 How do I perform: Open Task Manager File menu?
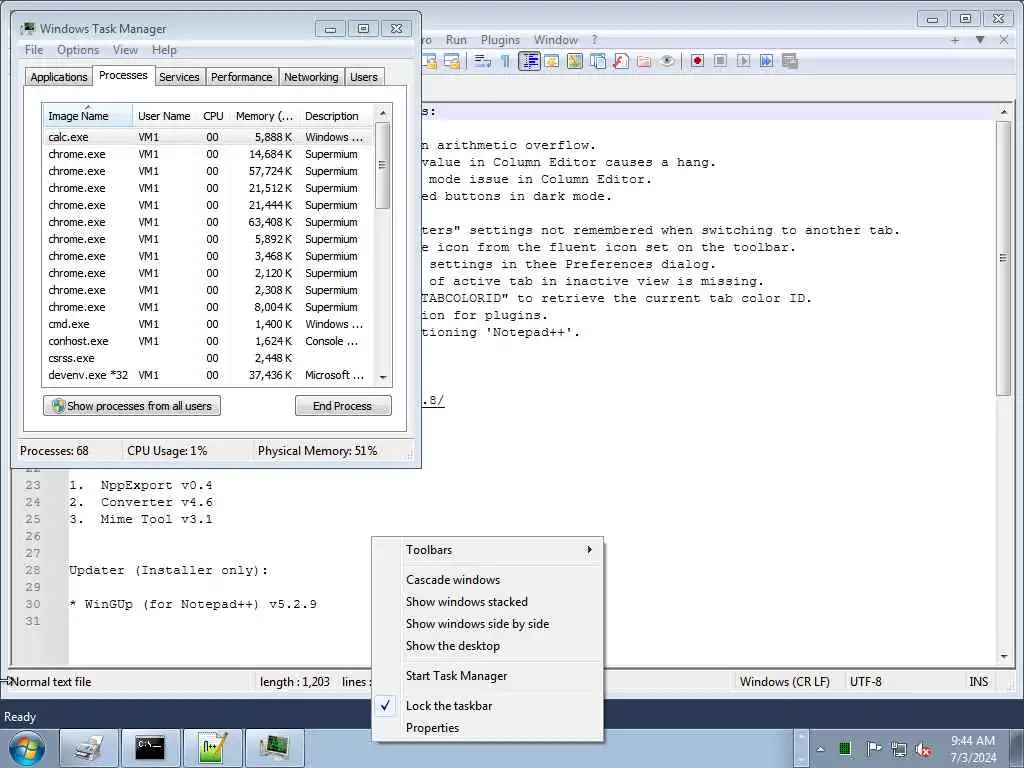[x=34, y=50]
